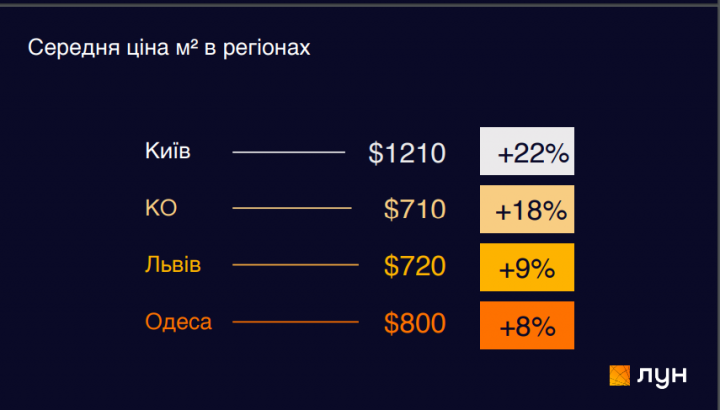Click the $1210 price value
The width and height of the screenshot is (720, 410).
click(406, 154)
